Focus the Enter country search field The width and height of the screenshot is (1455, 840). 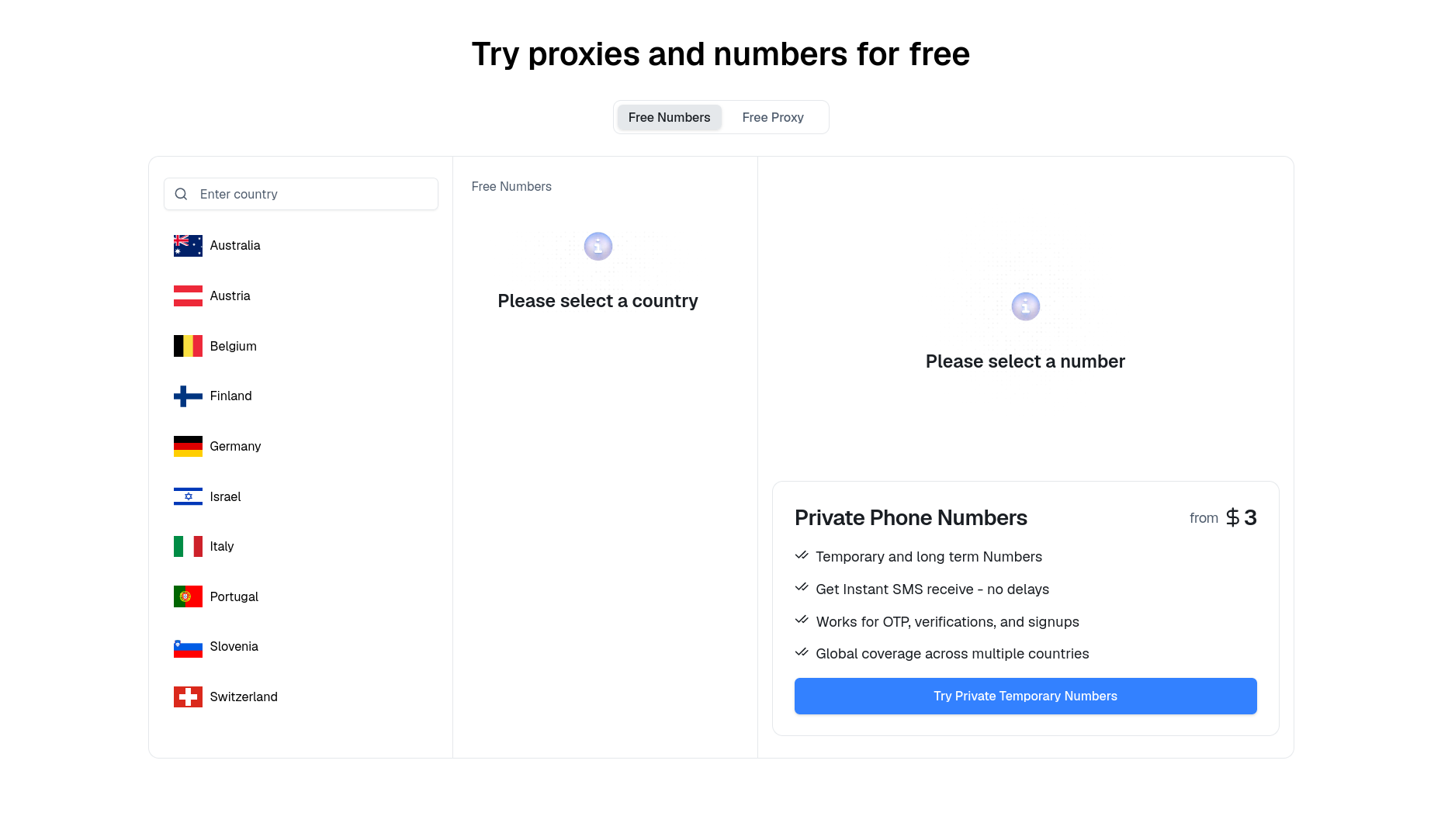[301, 194]
